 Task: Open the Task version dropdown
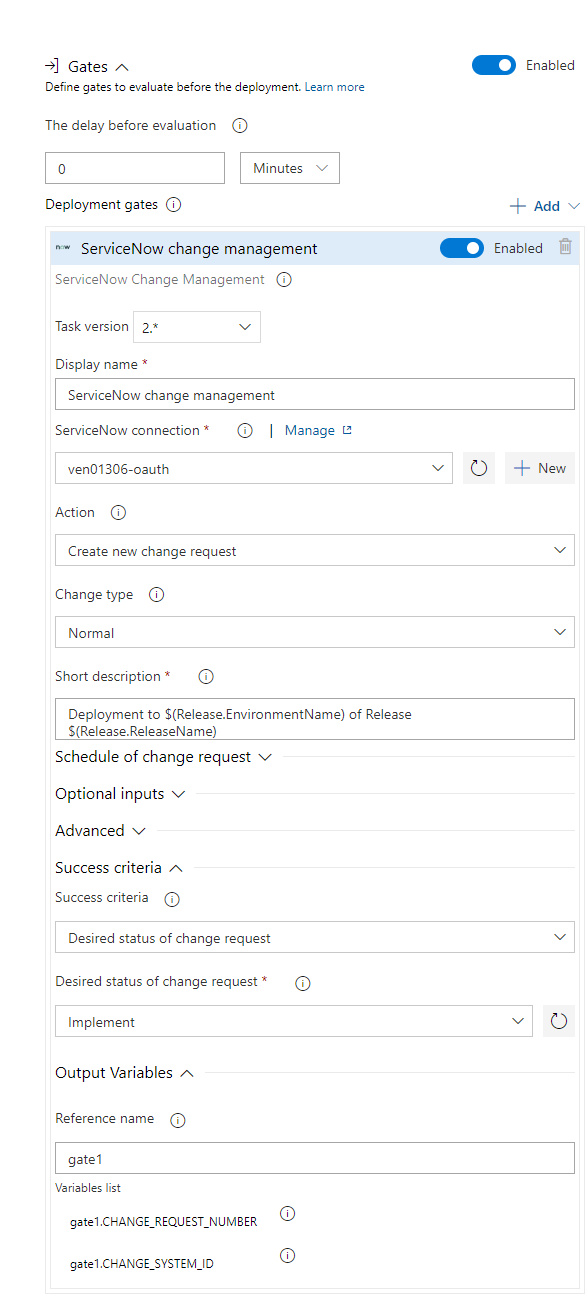click(x=197, y=327)
